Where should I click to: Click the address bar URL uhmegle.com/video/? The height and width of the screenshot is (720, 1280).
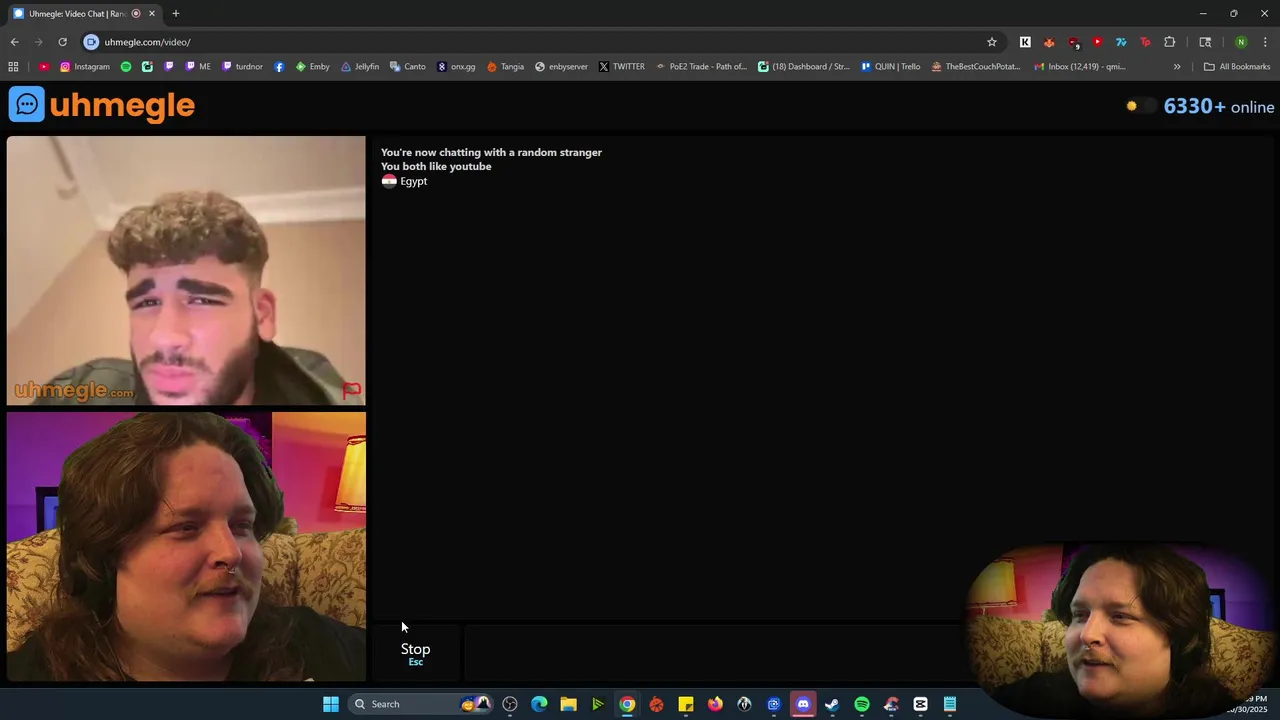coord(147,42)
